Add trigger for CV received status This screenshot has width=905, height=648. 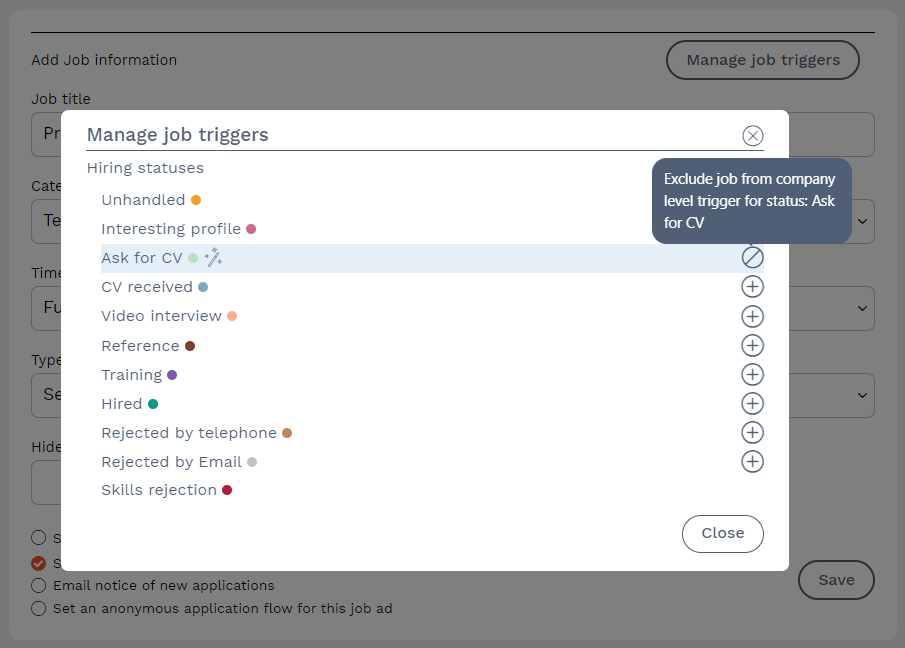pos(752,287)
